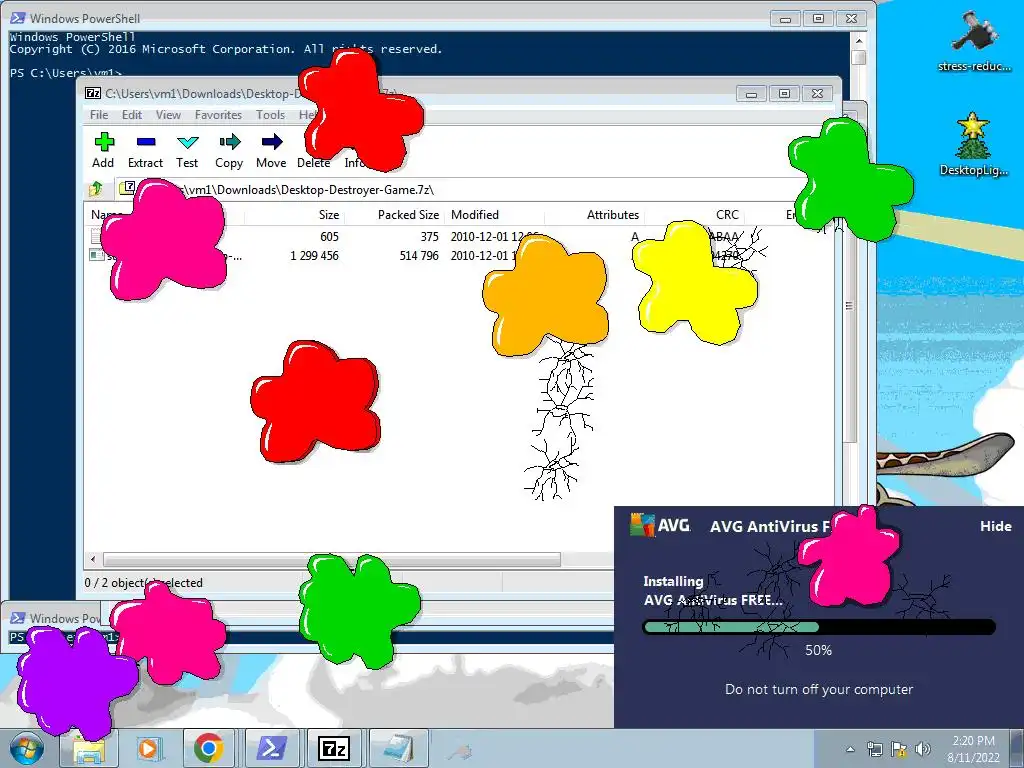Open the Tools menu in 7-Zip
This screenshot has height=768, width=1024.
point(270,115)
